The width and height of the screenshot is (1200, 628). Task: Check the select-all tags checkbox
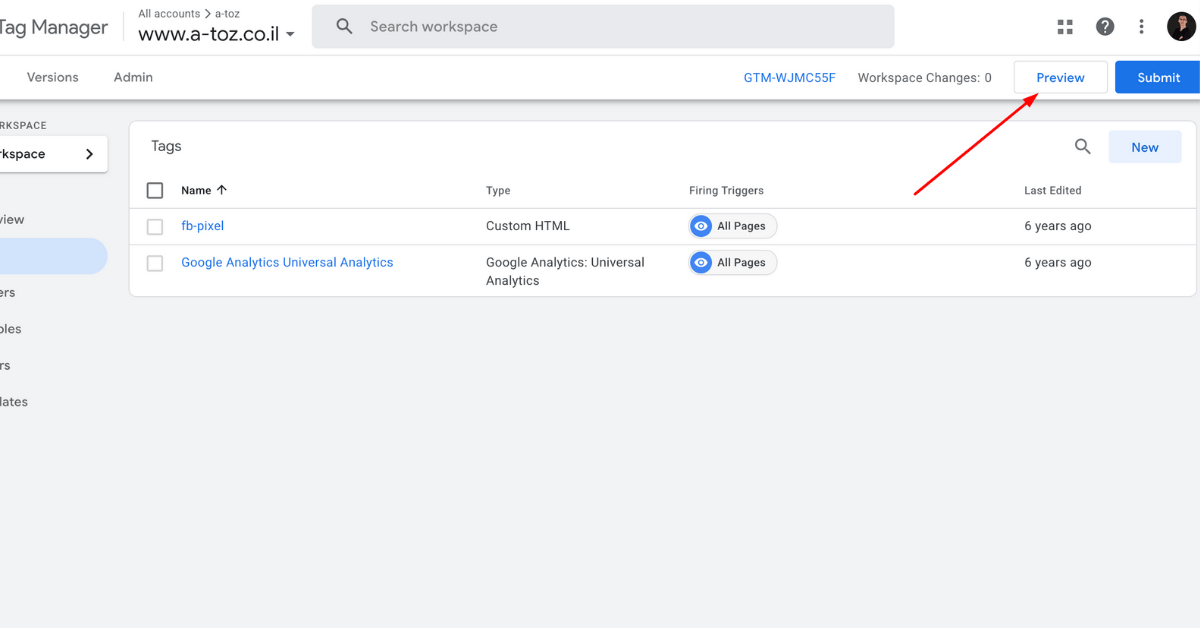pyautogui.click(x=155, y=190)
